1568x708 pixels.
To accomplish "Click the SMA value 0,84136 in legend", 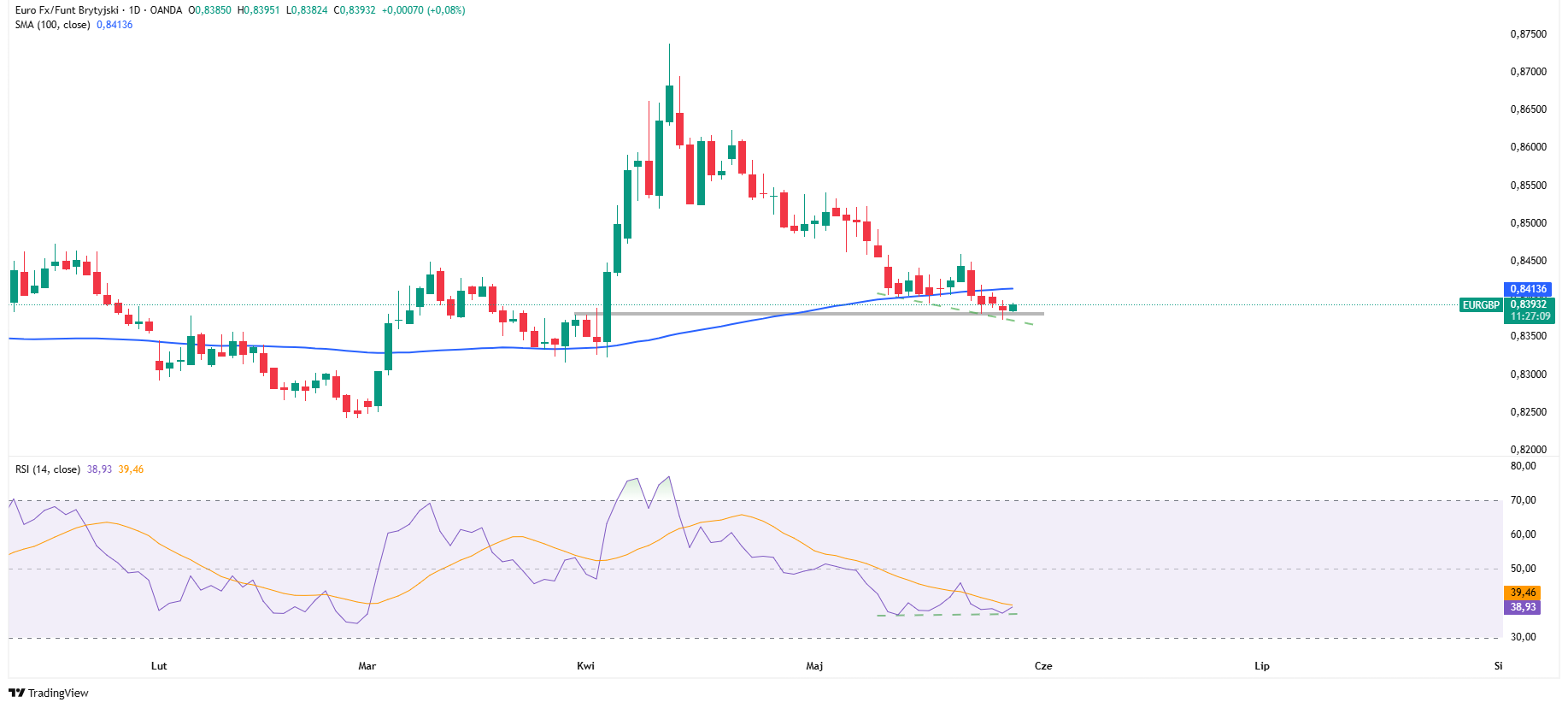I will [115, 25].
